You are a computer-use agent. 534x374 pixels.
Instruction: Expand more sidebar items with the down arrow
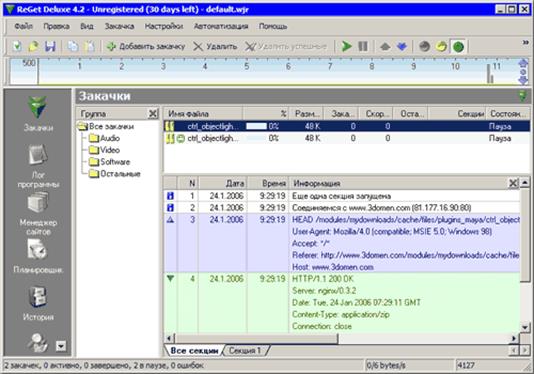pyautogui.click(x=61, y=346)
